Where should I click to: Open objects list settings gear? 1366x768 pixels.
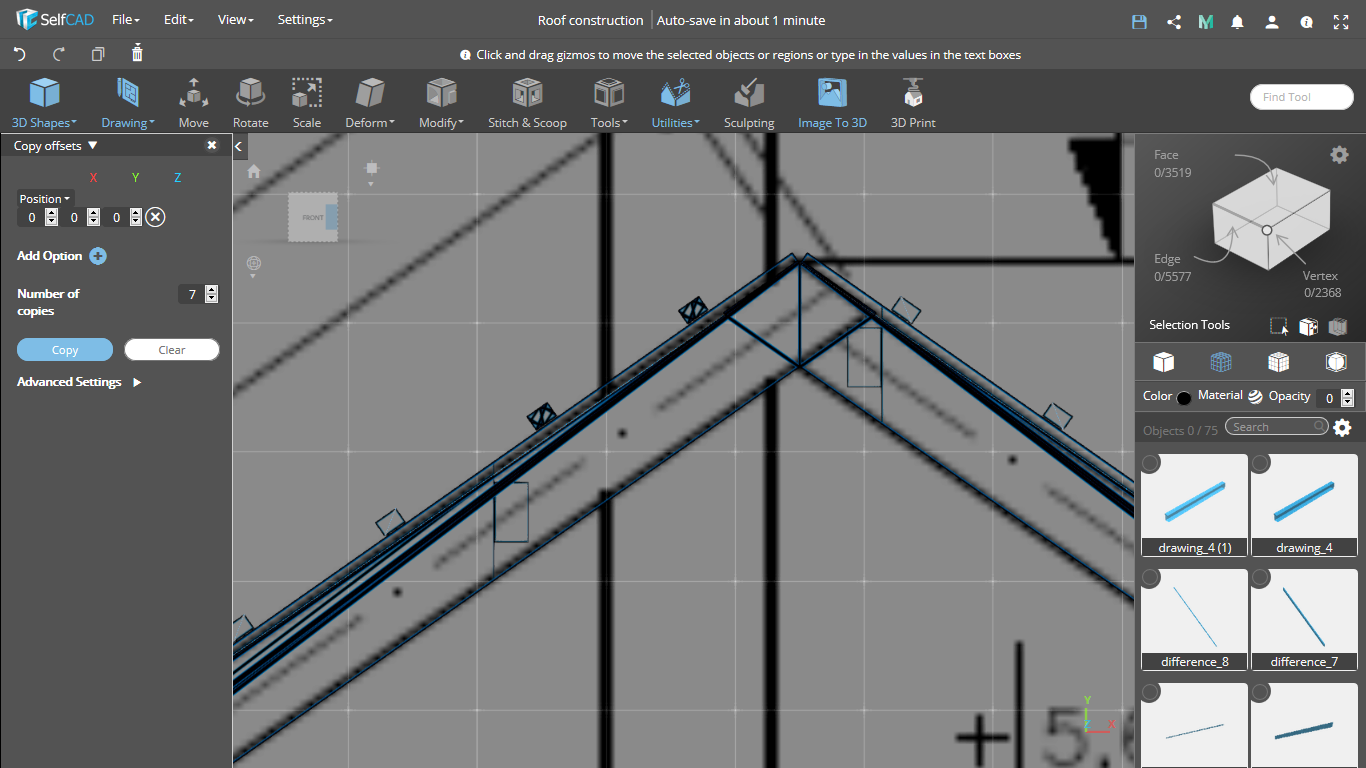[x=1342, y=427]
